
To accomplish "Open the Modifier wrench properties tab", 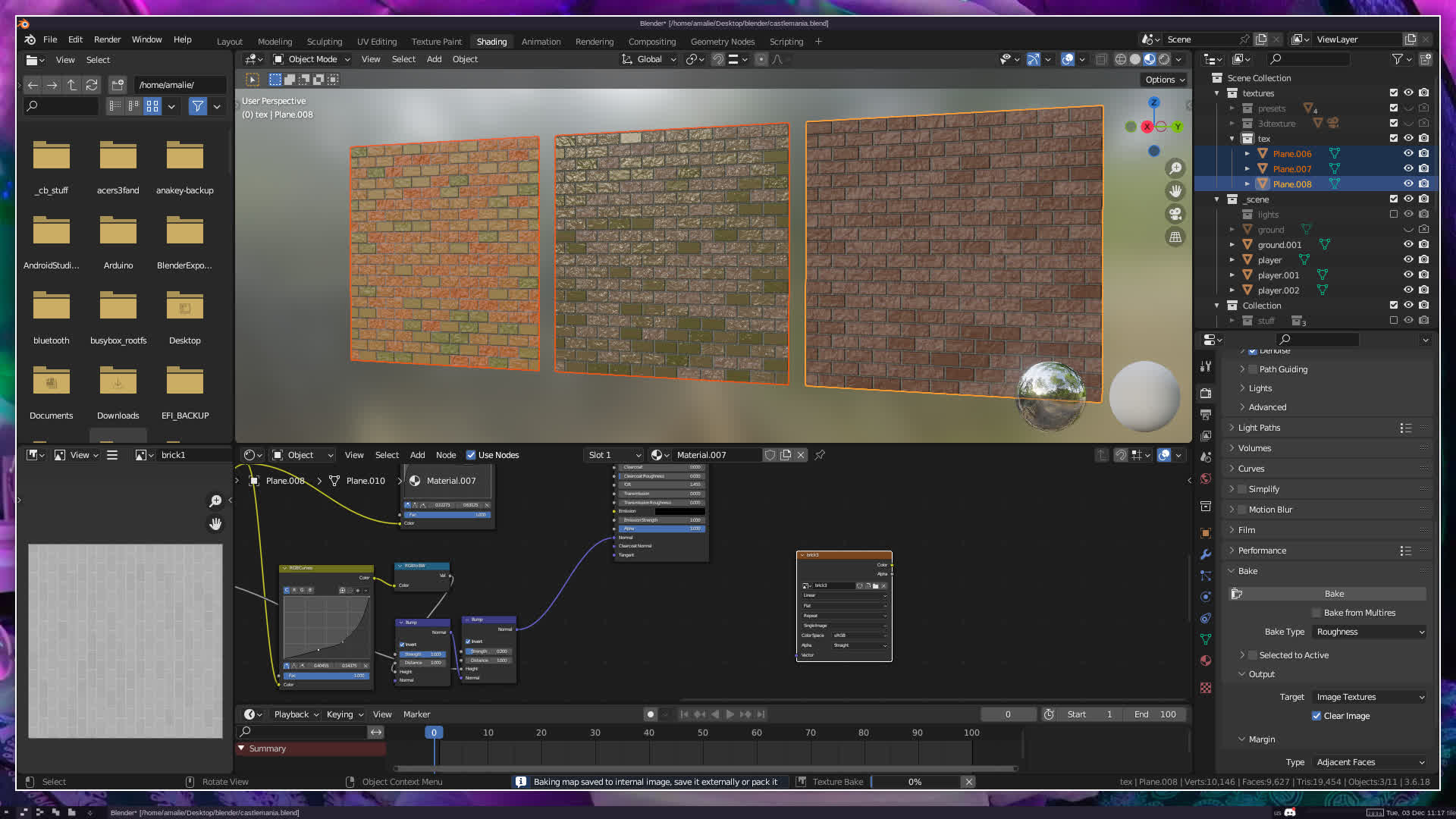I will point(1206,554).
